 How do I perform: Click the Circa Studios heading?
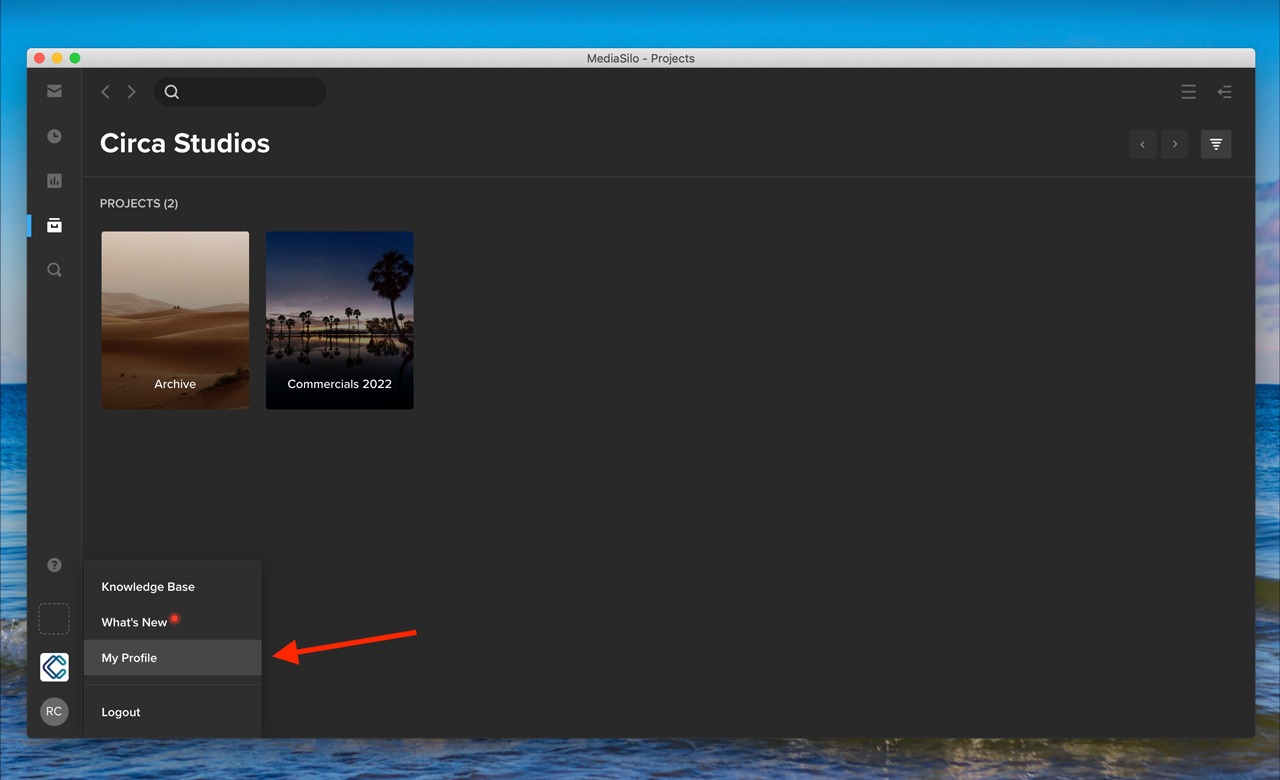[x=185, y=143]
